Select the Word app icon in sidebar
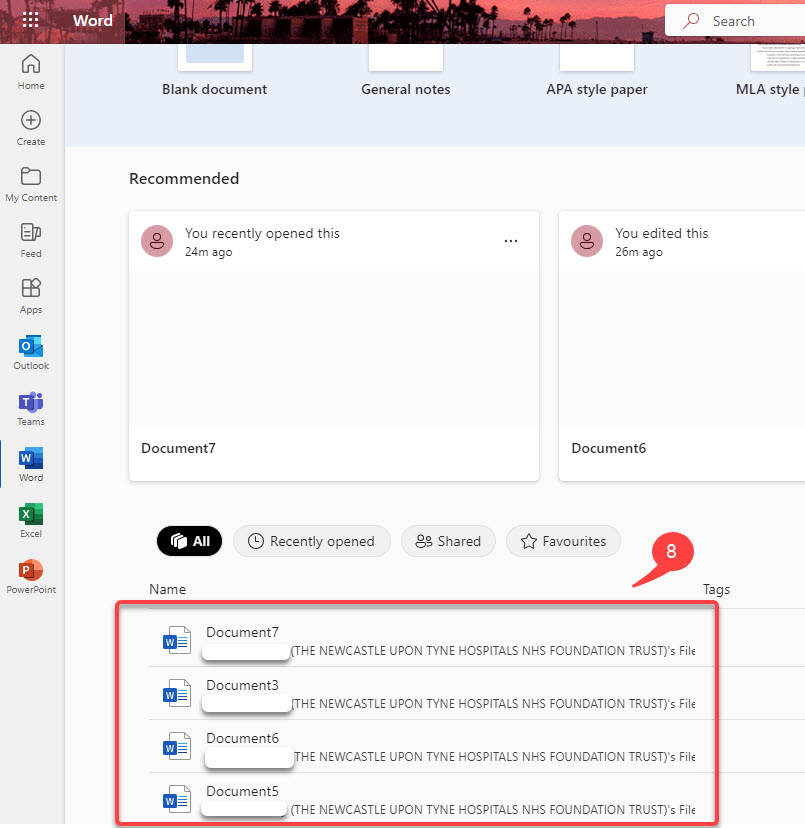 tap(31, 464)
